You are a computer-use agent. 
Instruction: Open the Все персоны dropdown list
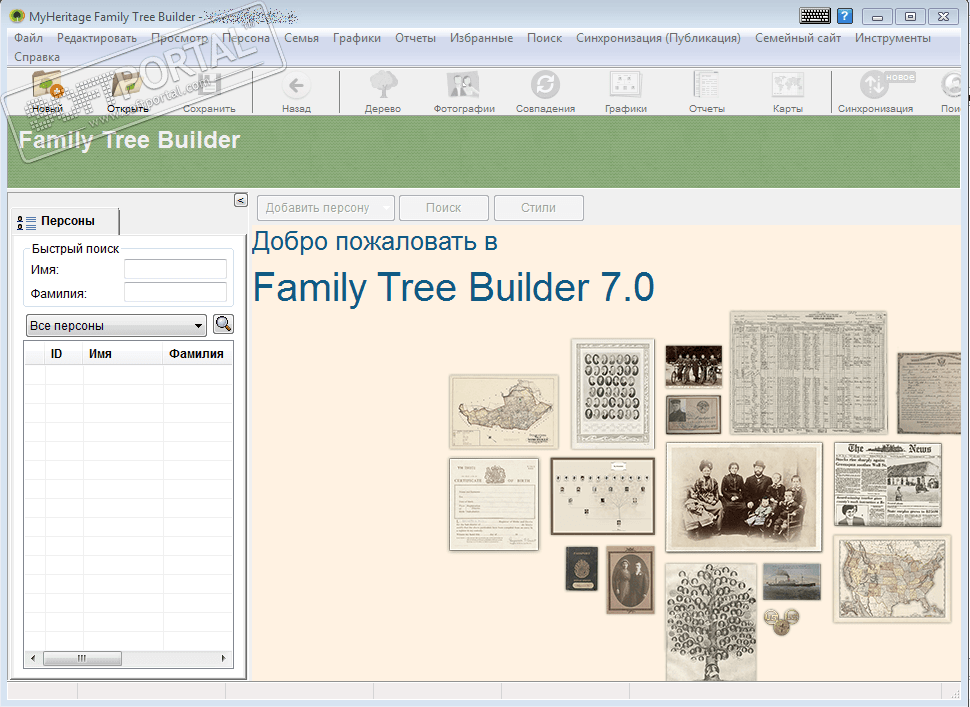tap(116, 325)
